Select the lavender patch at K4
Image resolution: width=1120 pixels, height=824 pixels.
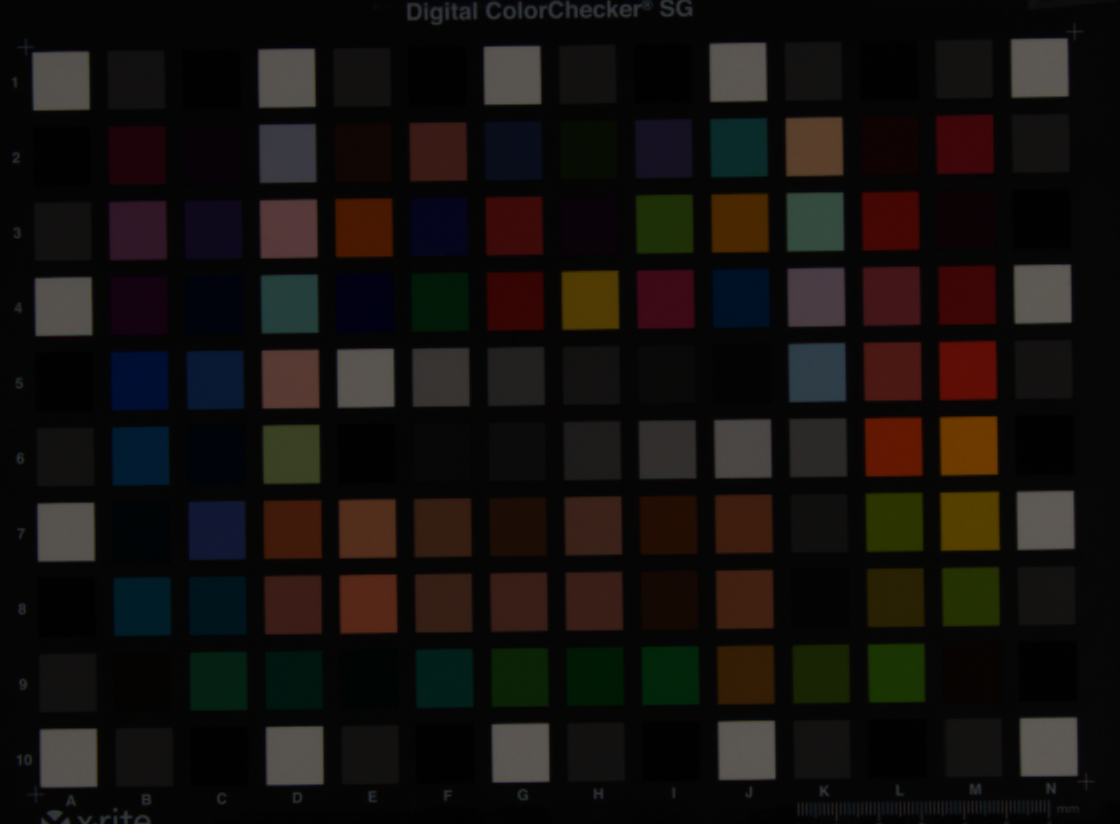816,297
